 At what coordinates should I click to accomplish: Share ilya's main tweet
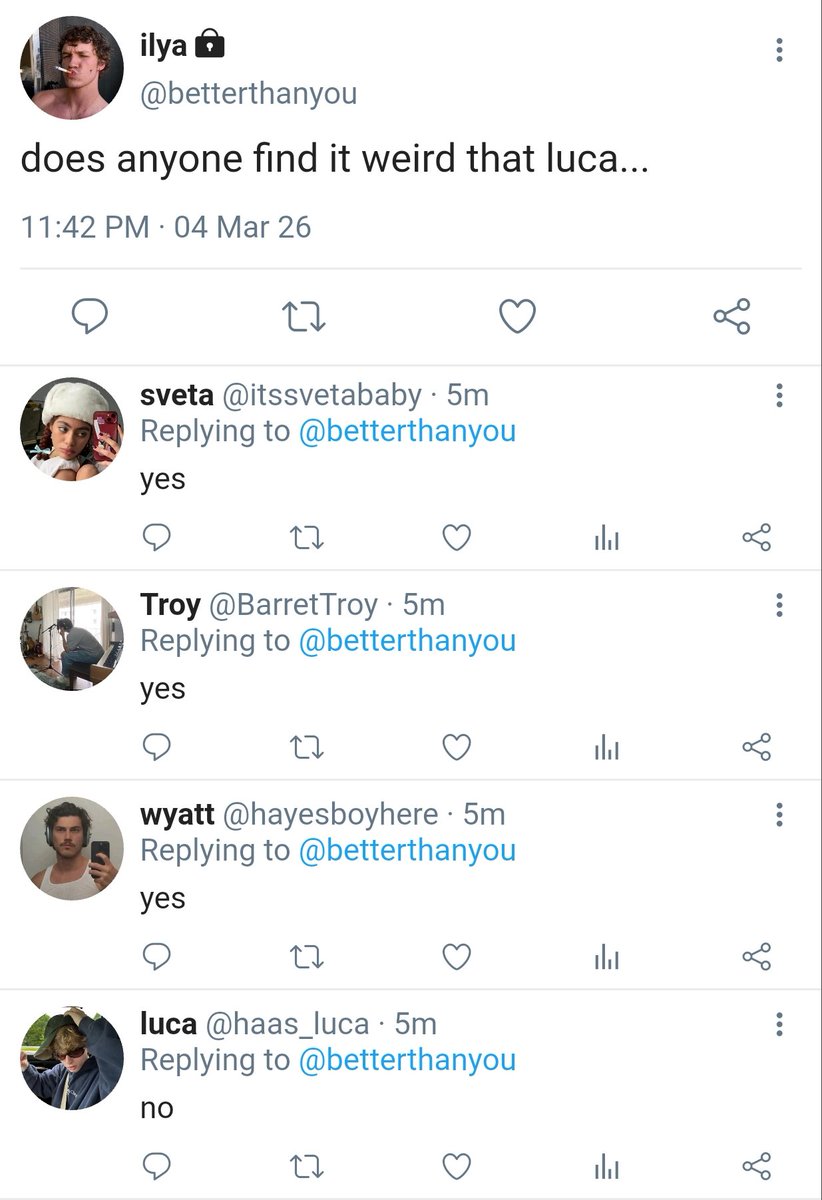click(731, 317)
